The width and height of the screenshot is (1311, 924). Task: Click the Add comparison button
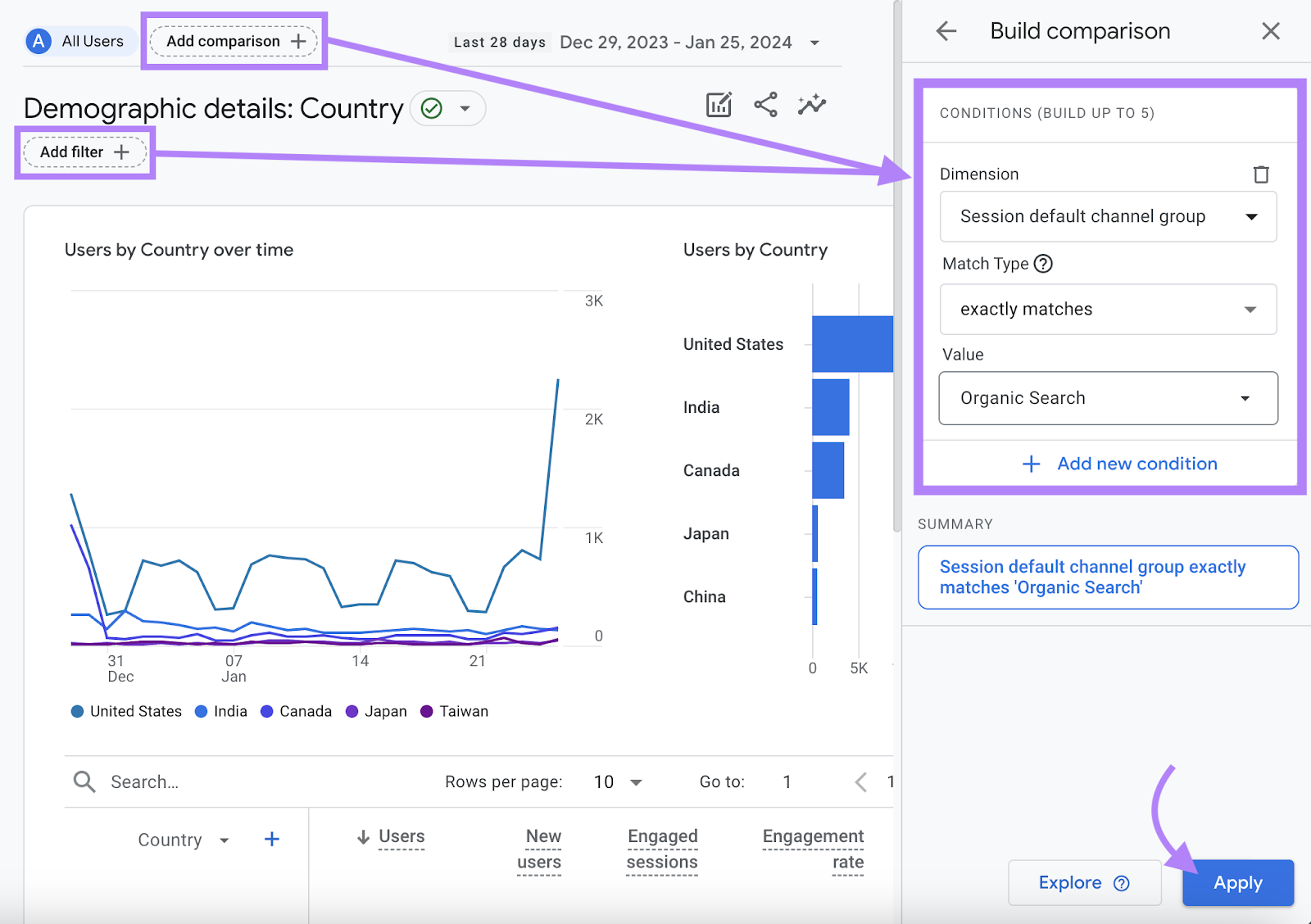[x=234, y=41]
